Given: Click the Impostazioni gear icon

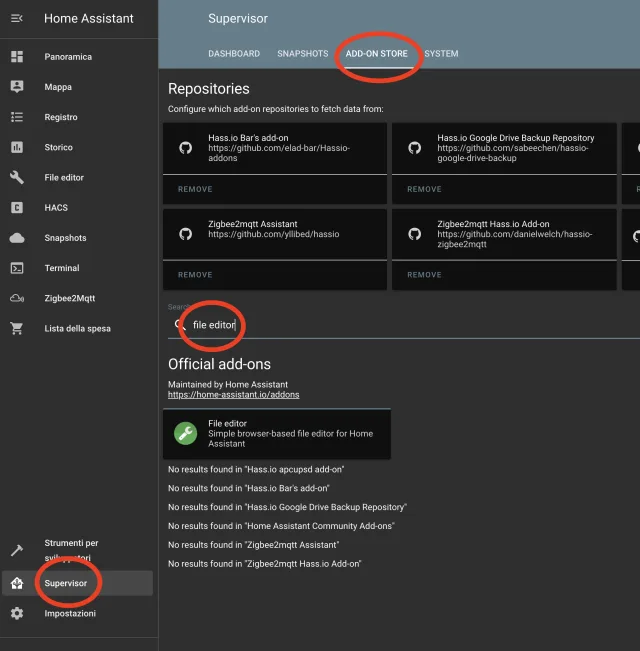Looking at the screenshot, I should click(17, 613).
